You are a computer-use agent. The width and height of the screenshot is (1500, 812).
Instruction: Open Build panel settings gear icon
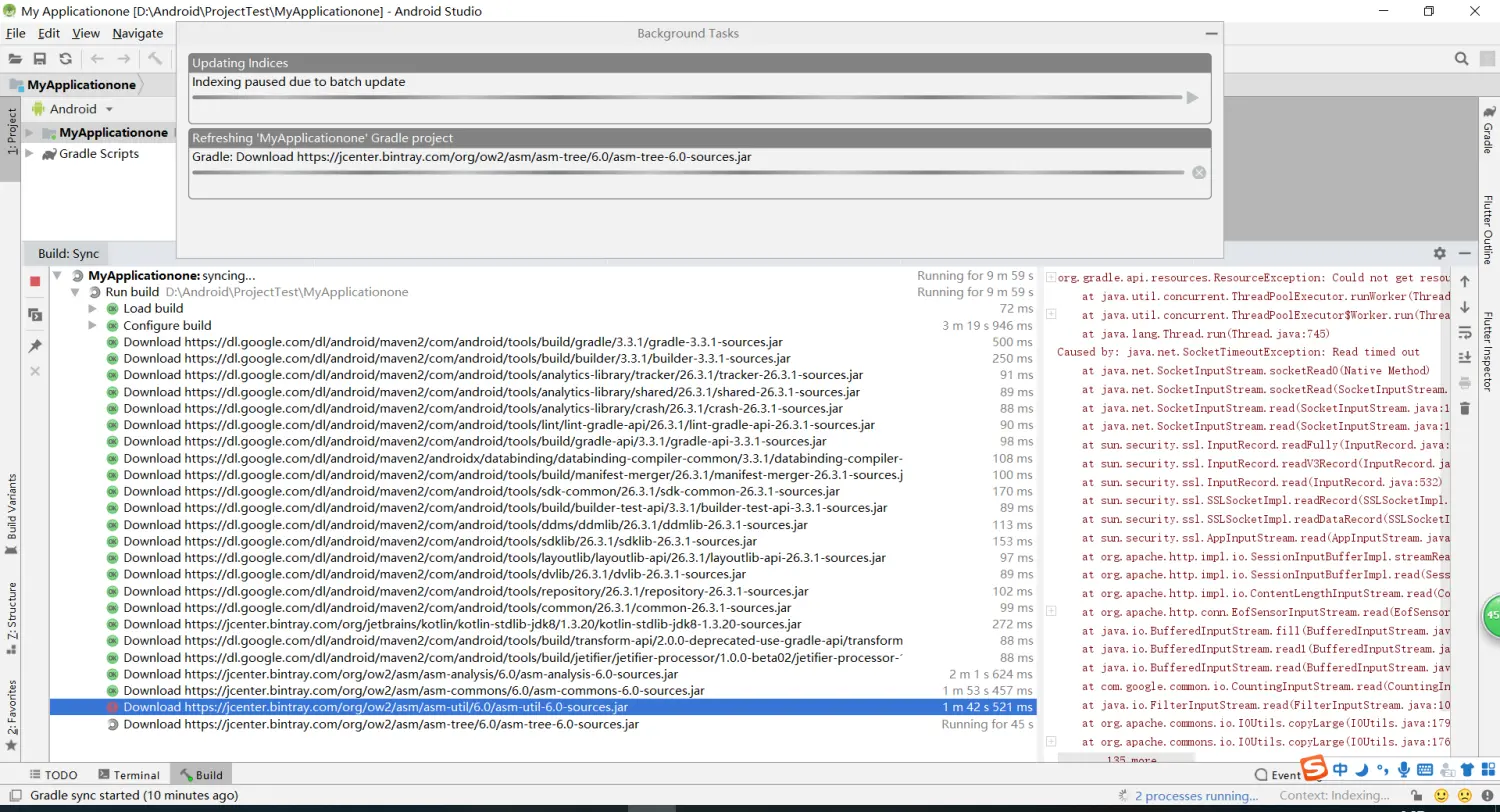click(1439, 254)
